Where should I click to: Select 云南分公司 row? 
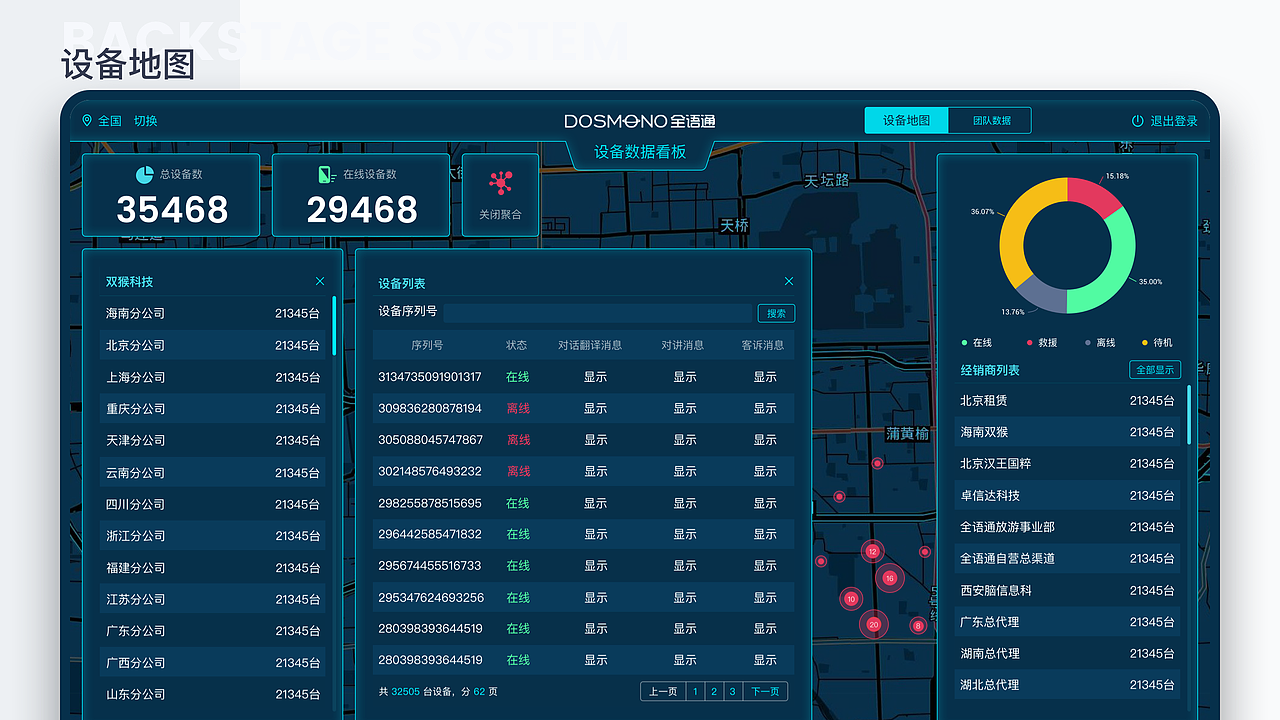(213, 472)
